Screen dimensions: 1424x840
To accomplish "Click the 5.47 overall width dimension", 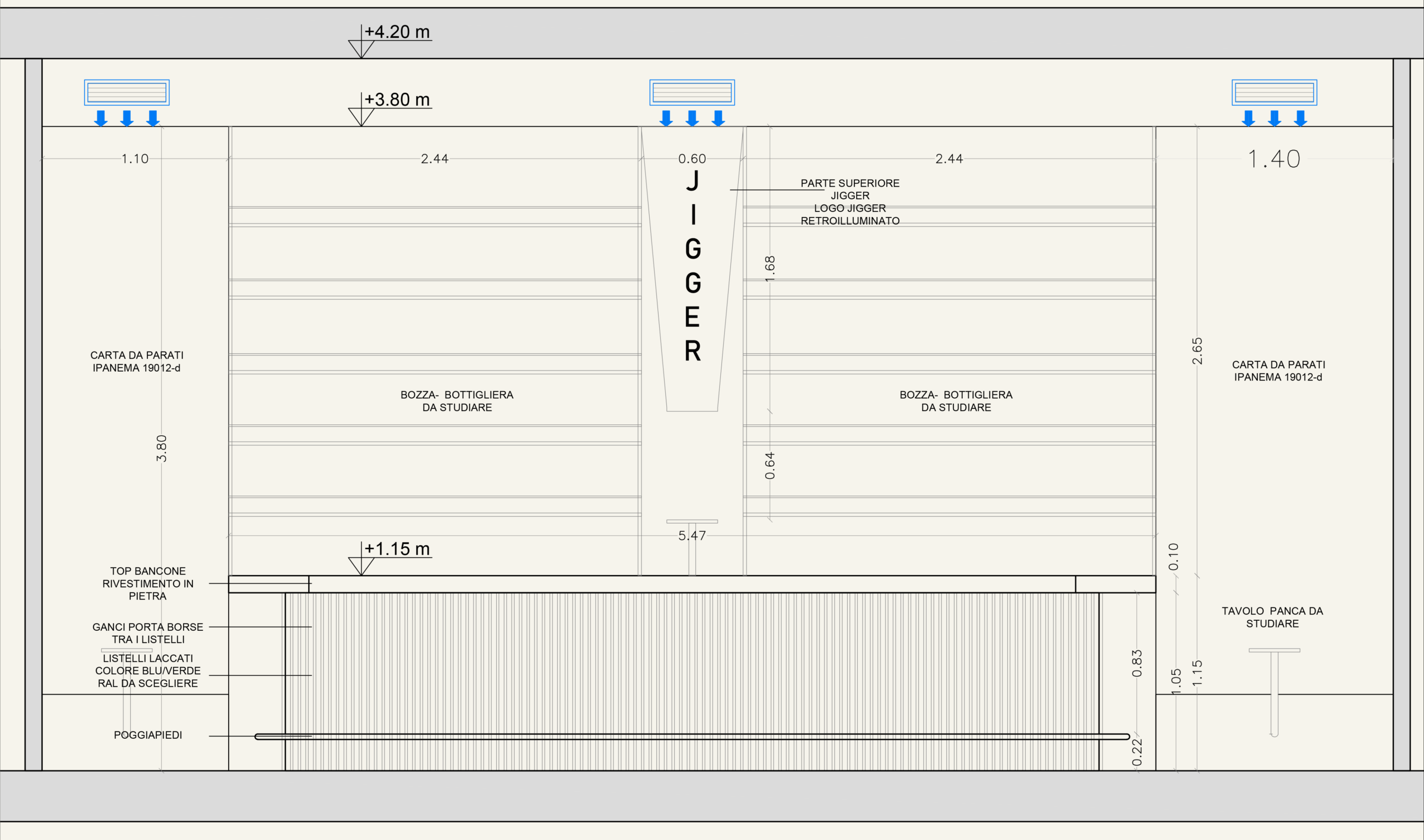I will (x=691, y=536).
